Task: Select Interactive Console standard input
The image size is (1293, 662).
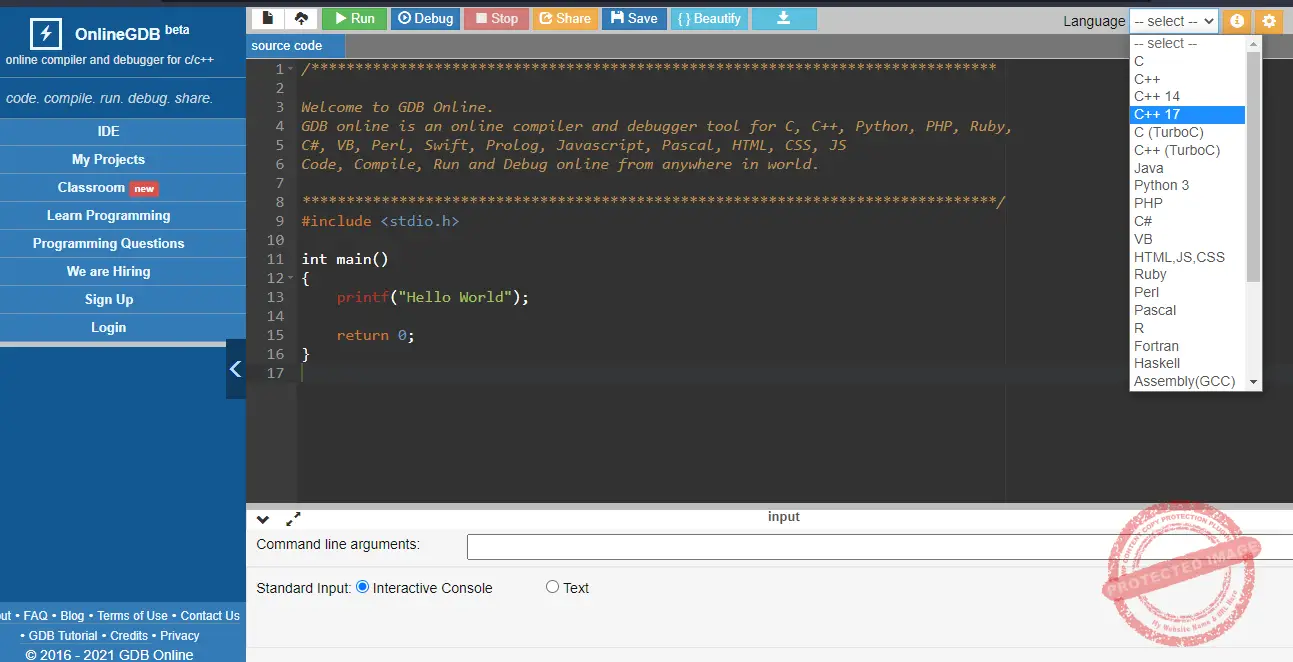Action: [363, 587]
